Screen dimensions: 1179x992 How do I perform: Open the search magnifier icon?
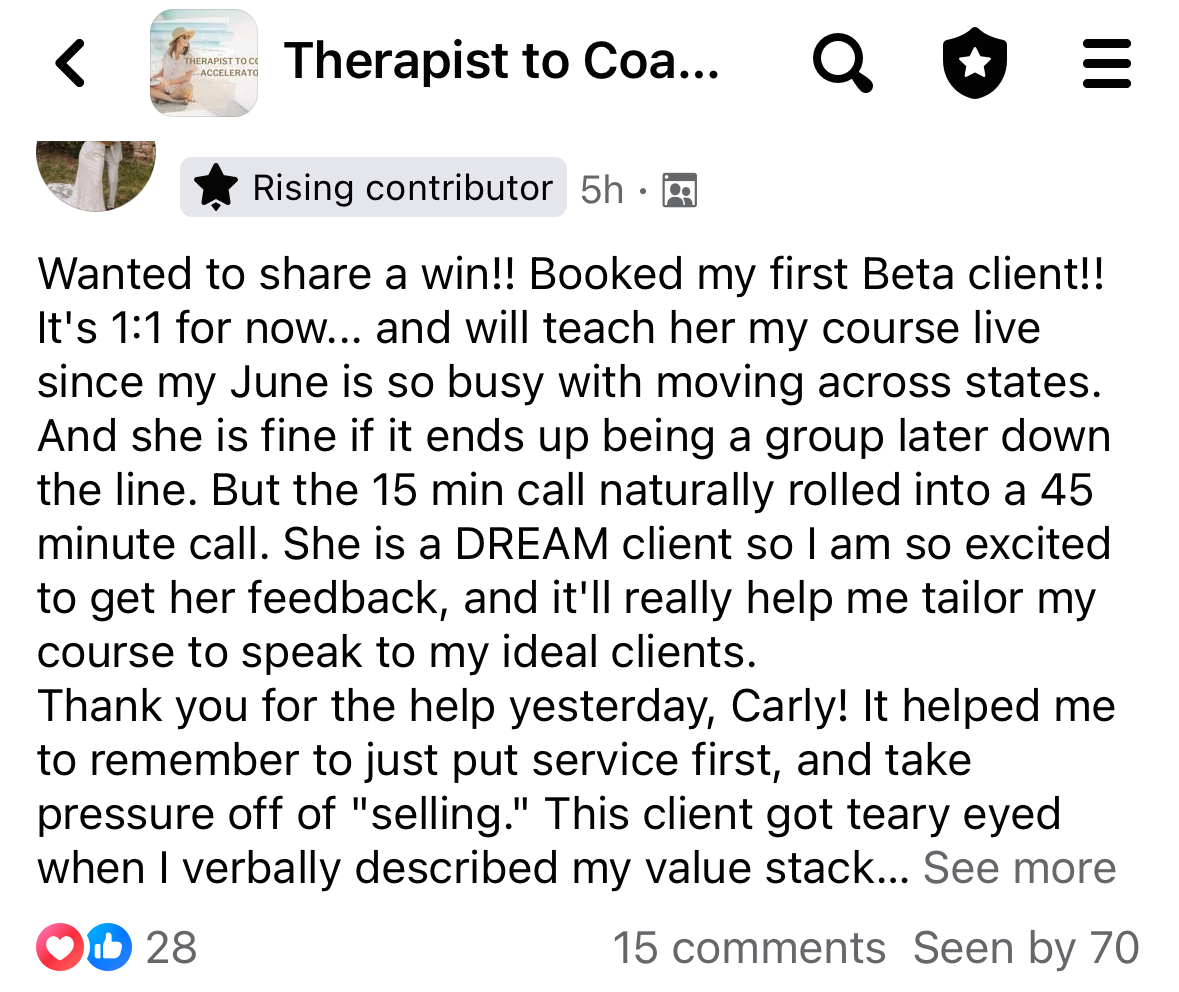[842, 64]
